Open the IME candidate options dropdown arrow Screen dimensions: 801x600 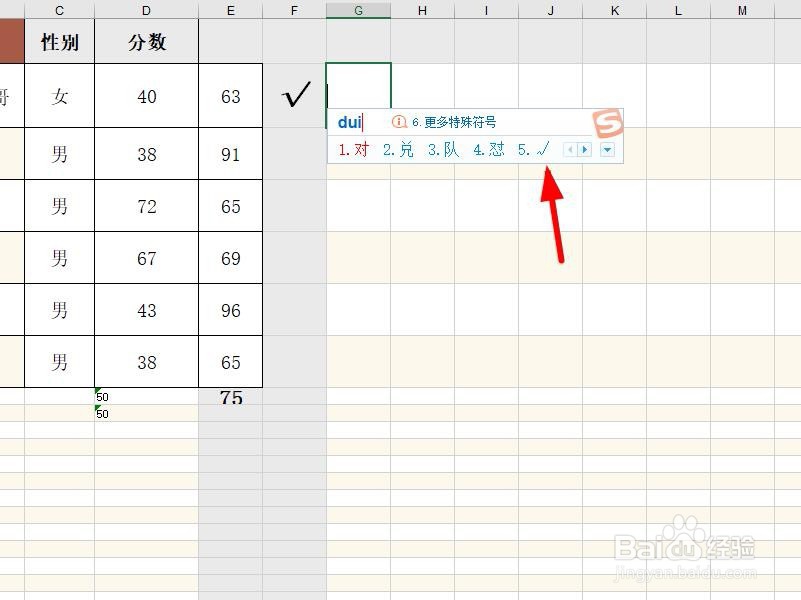pyautogui.click(x=608, y=149)
